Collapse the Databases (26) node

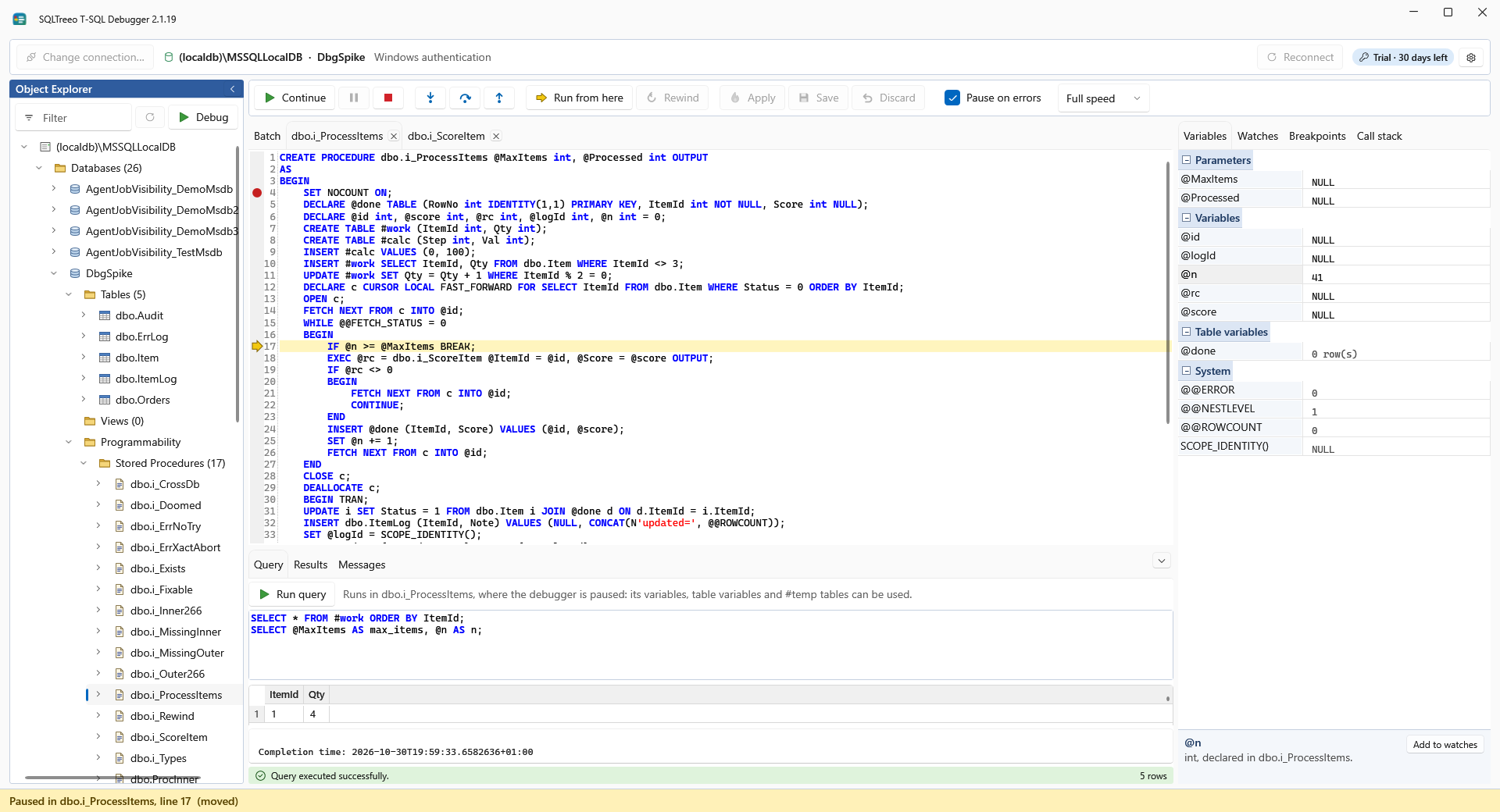39,168
